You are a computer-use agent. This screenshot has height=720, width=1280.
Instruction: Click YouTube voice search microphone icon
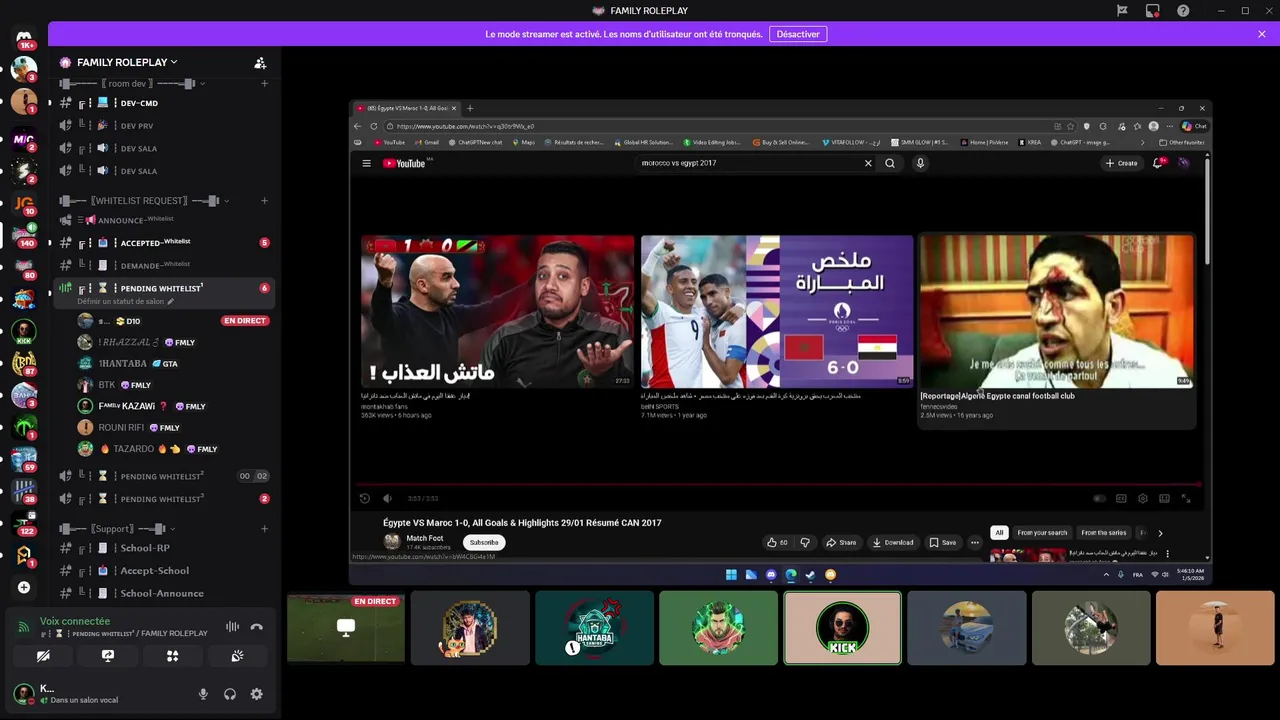pos(920,163)
